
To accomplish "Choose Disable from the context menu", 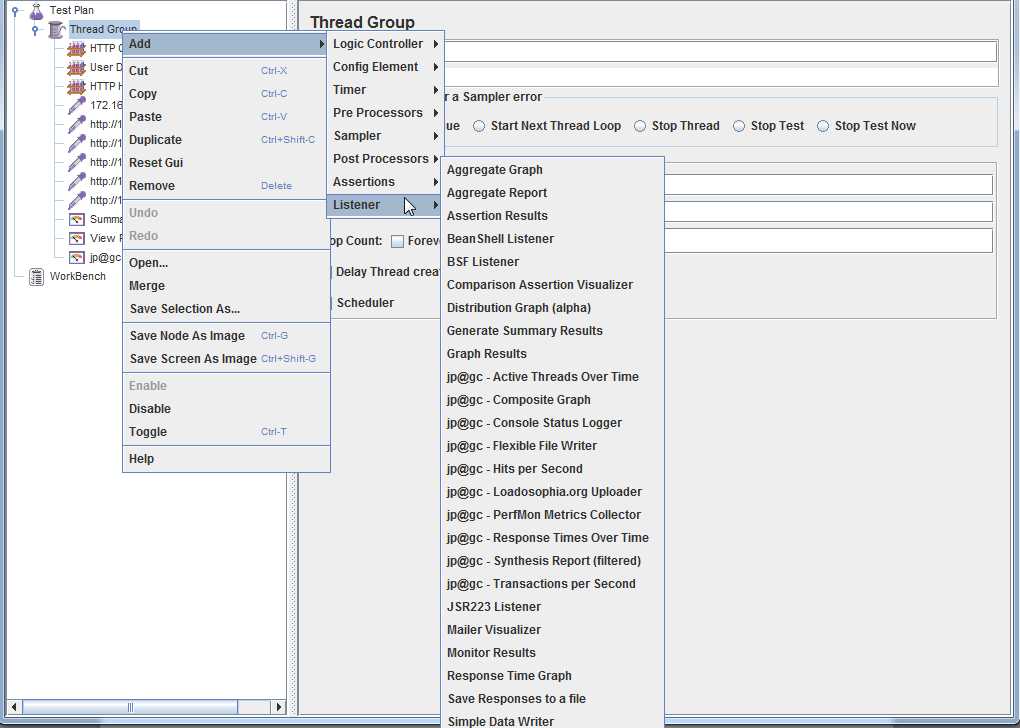I will pyautogui.click(x=226, y=409).
